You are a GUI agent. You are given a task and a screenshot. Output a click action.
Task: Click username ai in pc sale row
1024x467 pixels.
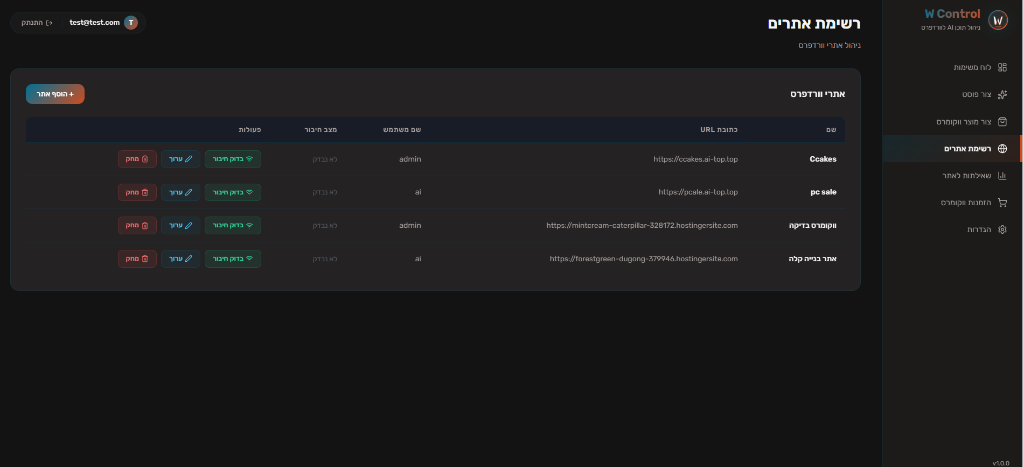pyautogui.click(x=418, y=193)
